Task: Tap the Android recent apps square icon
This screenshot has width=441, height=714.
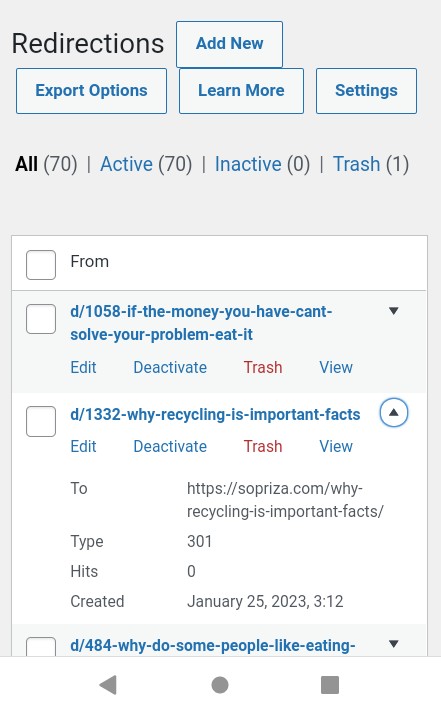Action: point(330,685)
